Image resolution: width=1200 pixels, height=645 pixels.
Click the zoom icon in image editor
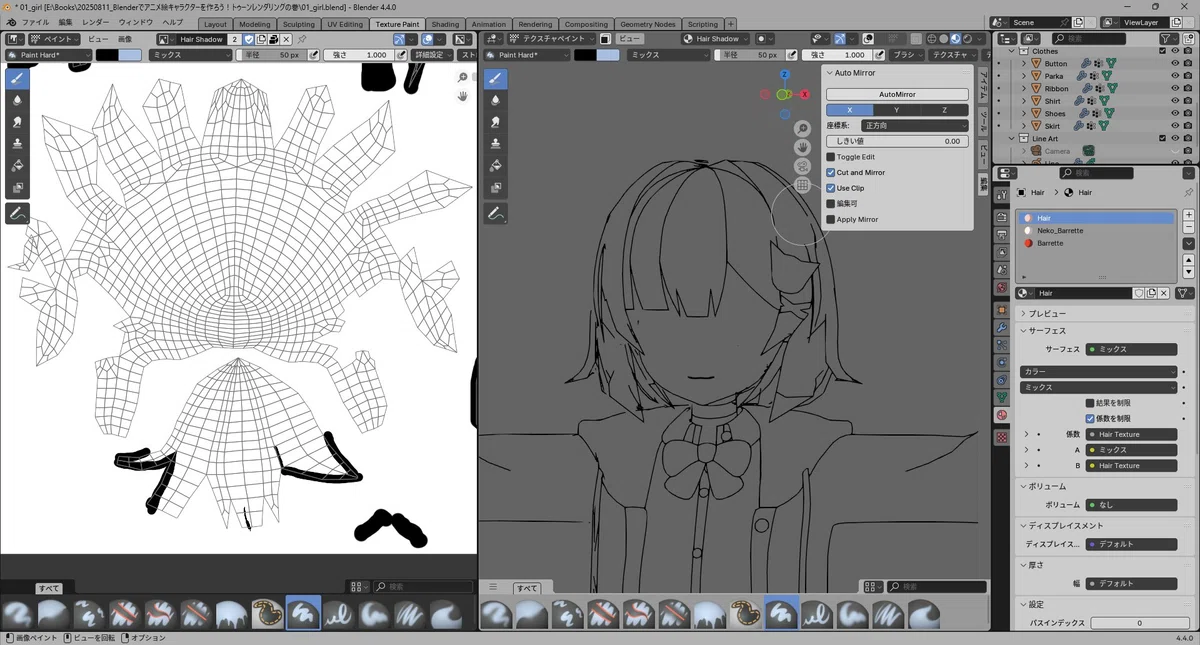[x=462, y=77]
